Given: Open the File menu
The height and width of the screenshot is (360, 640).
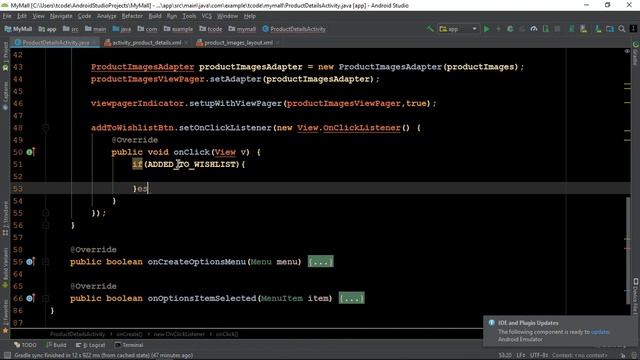Looking at the screenshot, I should 7,16.
